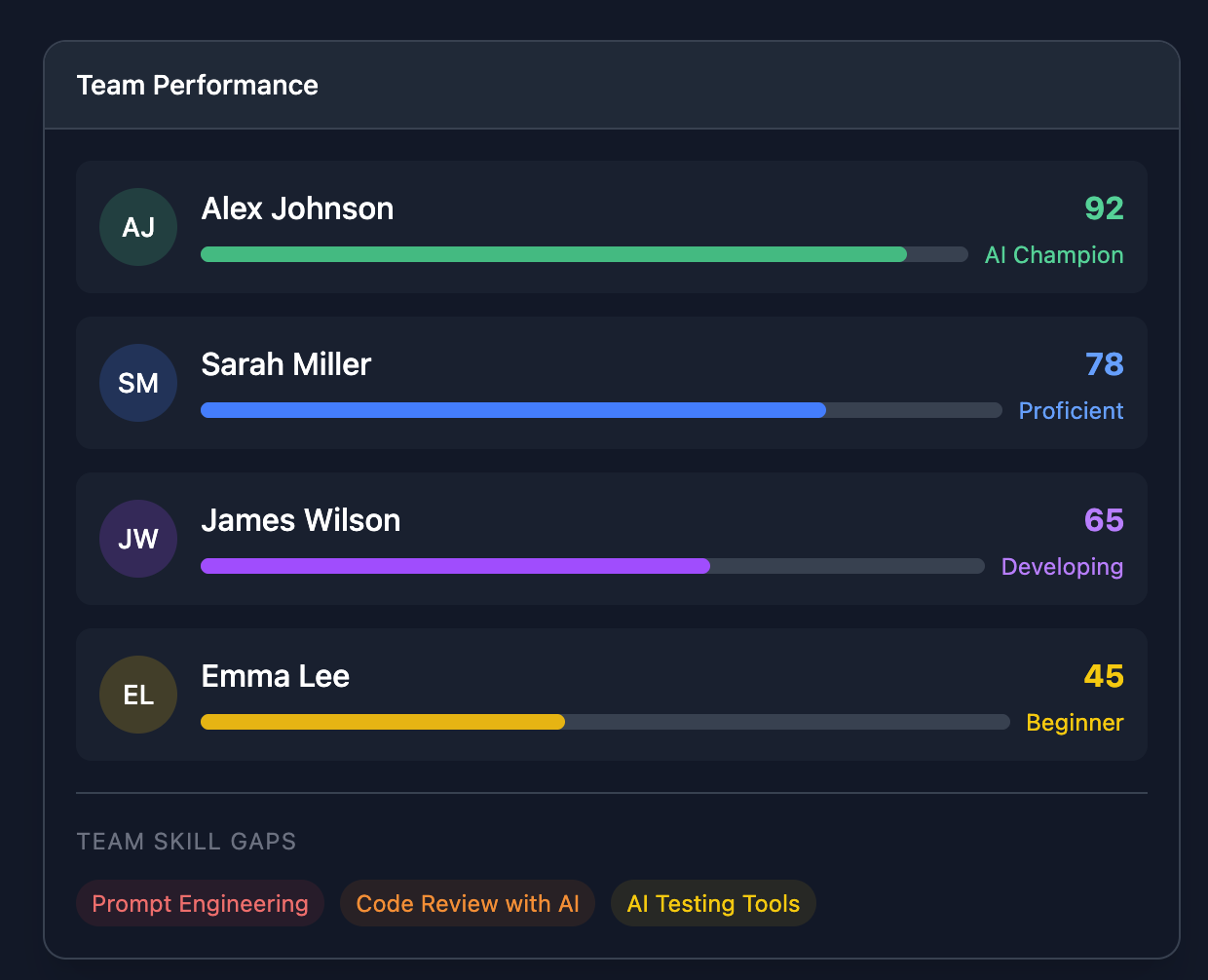Image resolution: width=1208 pixels, height=980 pixels.
Task: Click the AI Champion badge label
Action: click(1054, 254)
